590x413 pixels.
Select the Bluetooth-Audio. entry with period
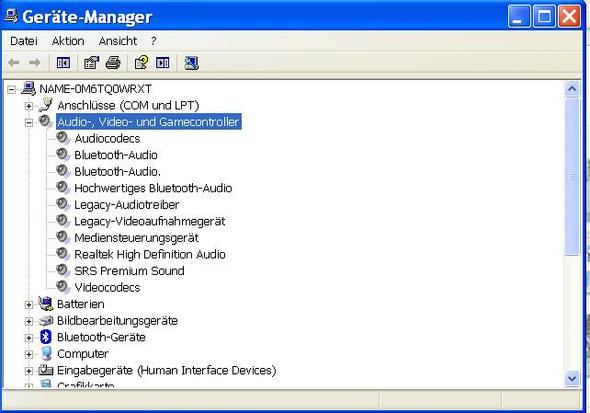point(117,172)
